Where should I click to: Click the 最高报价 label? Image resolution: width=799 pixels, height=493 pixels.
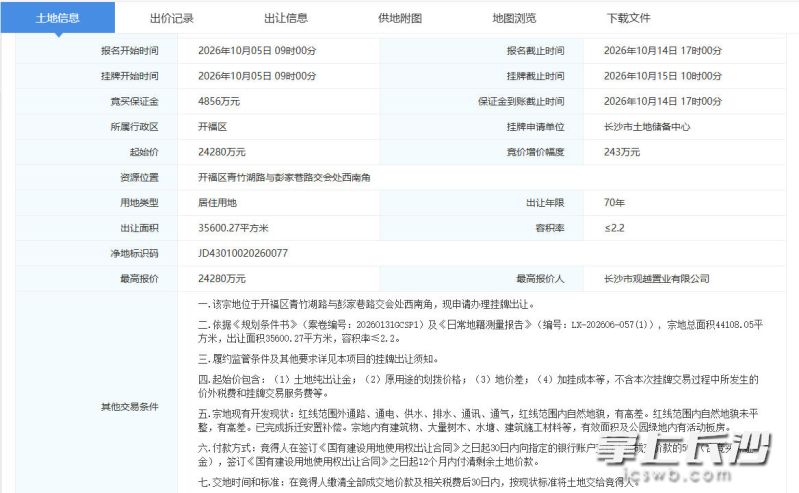[139, 279]
